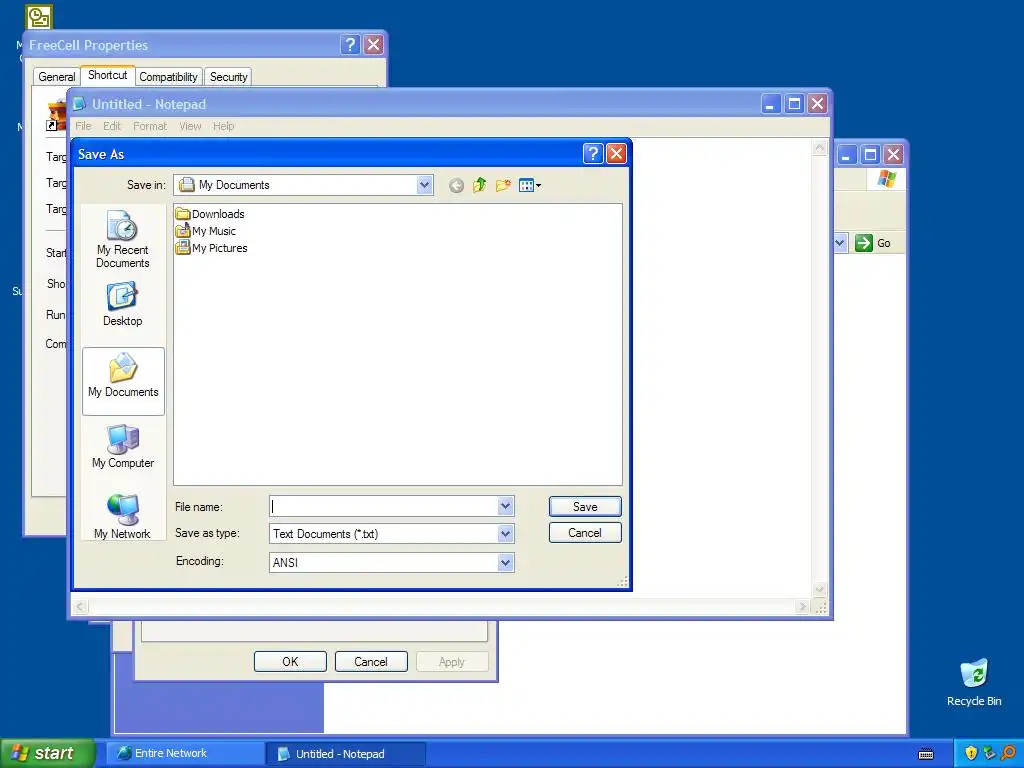Select My Computer in the places bar
This screenshot has width=1024, height=768.
(123, 447)
